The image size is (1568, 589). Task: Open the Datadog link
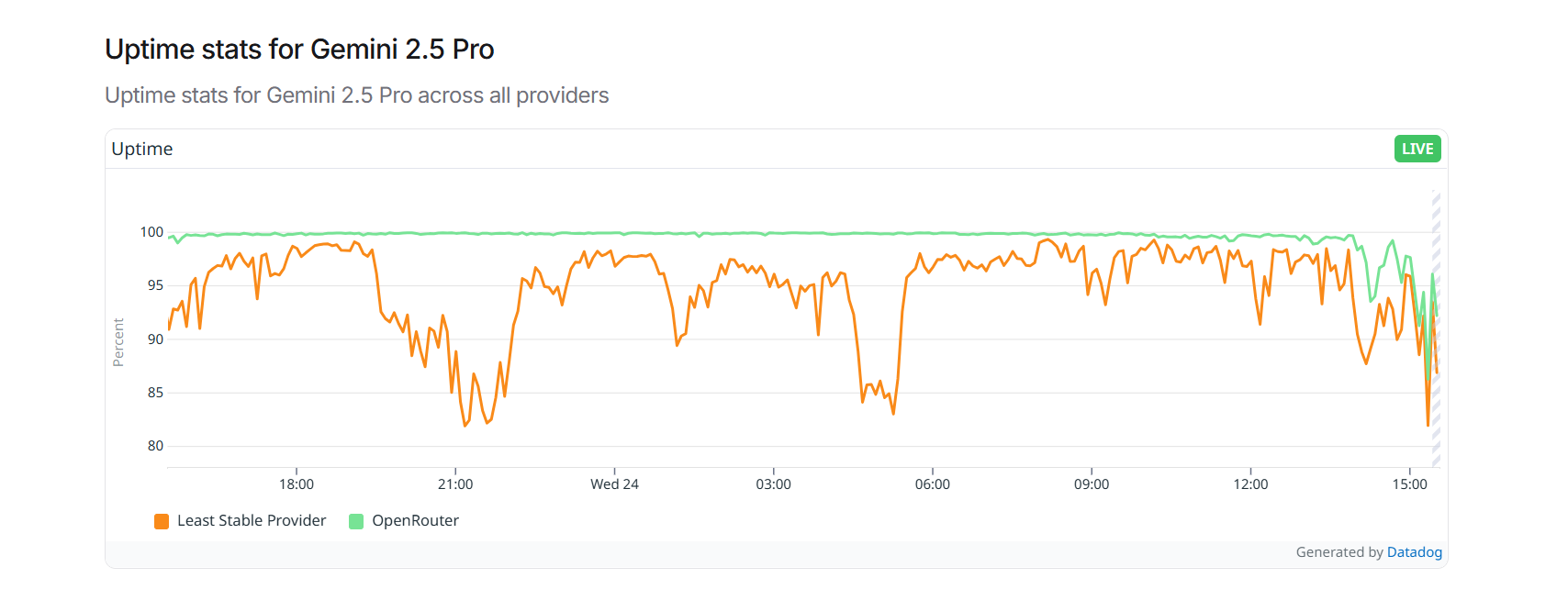tap(1414, 551)
